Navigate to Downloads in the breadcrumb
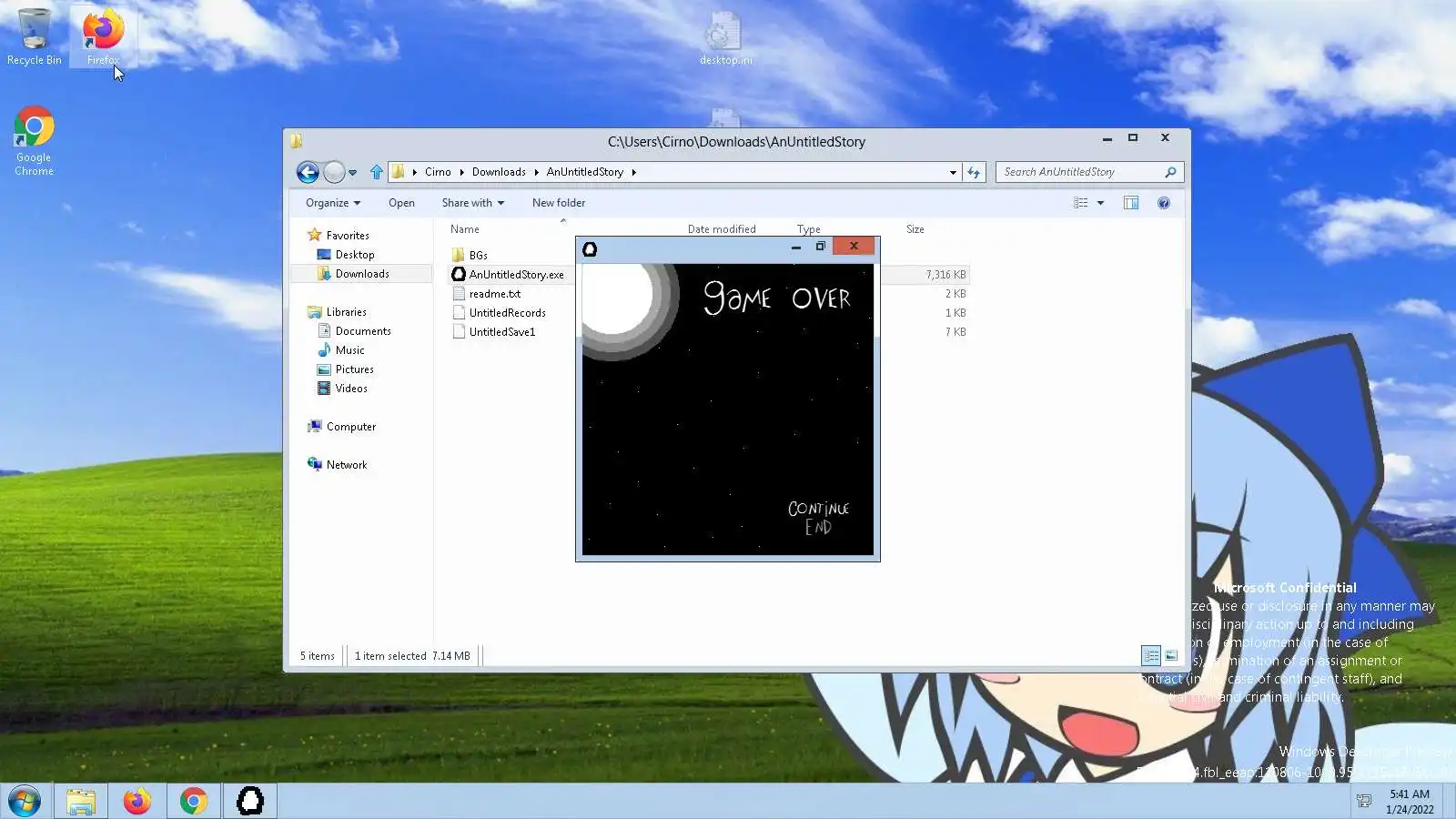The width and height of the screenshot is (1456, 819). coord(499,172)
